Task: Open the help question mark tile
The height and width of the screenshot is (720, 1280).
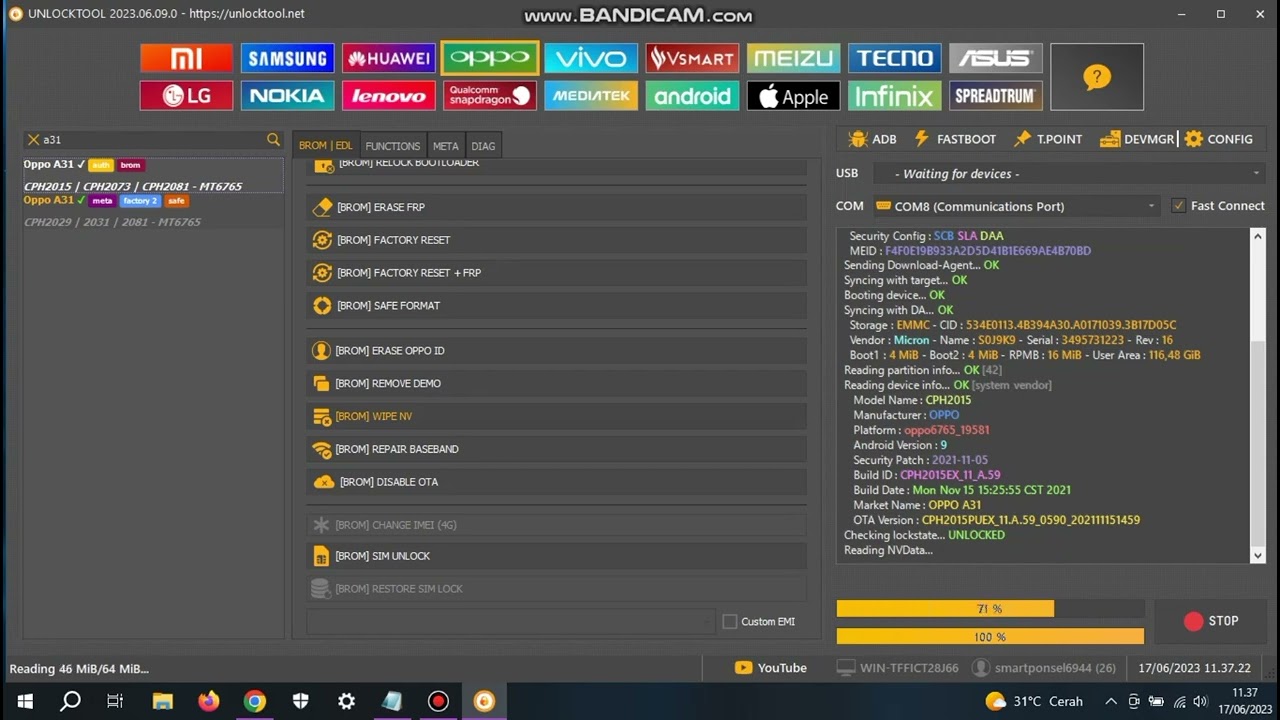Action: (x=1097, y=77)
